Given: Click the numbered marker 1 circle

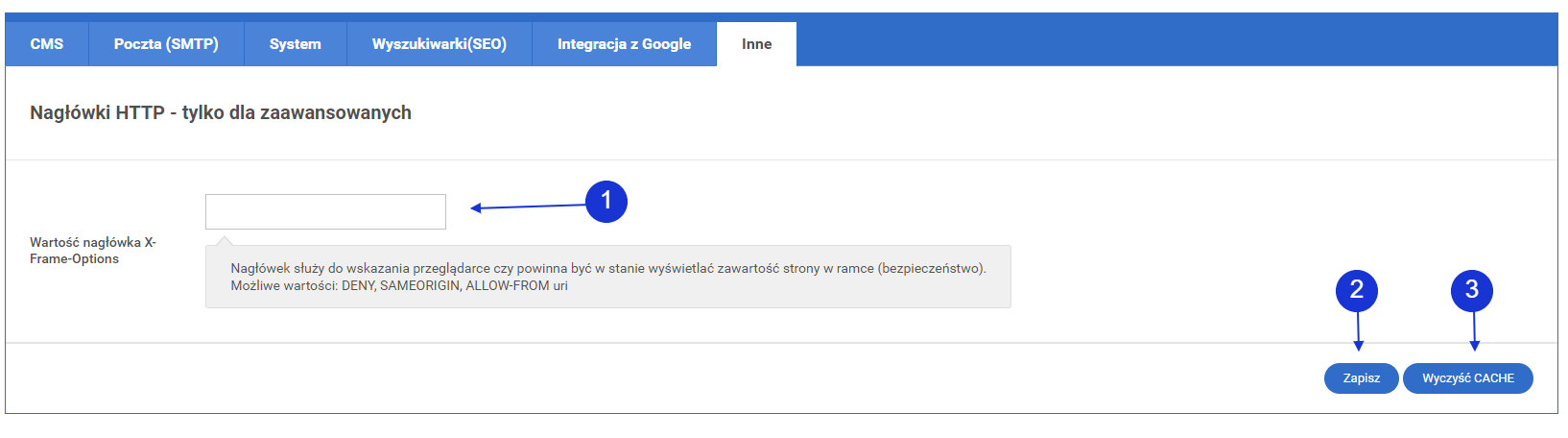Looking at the screenshot, I should click(x=606, y=201).
